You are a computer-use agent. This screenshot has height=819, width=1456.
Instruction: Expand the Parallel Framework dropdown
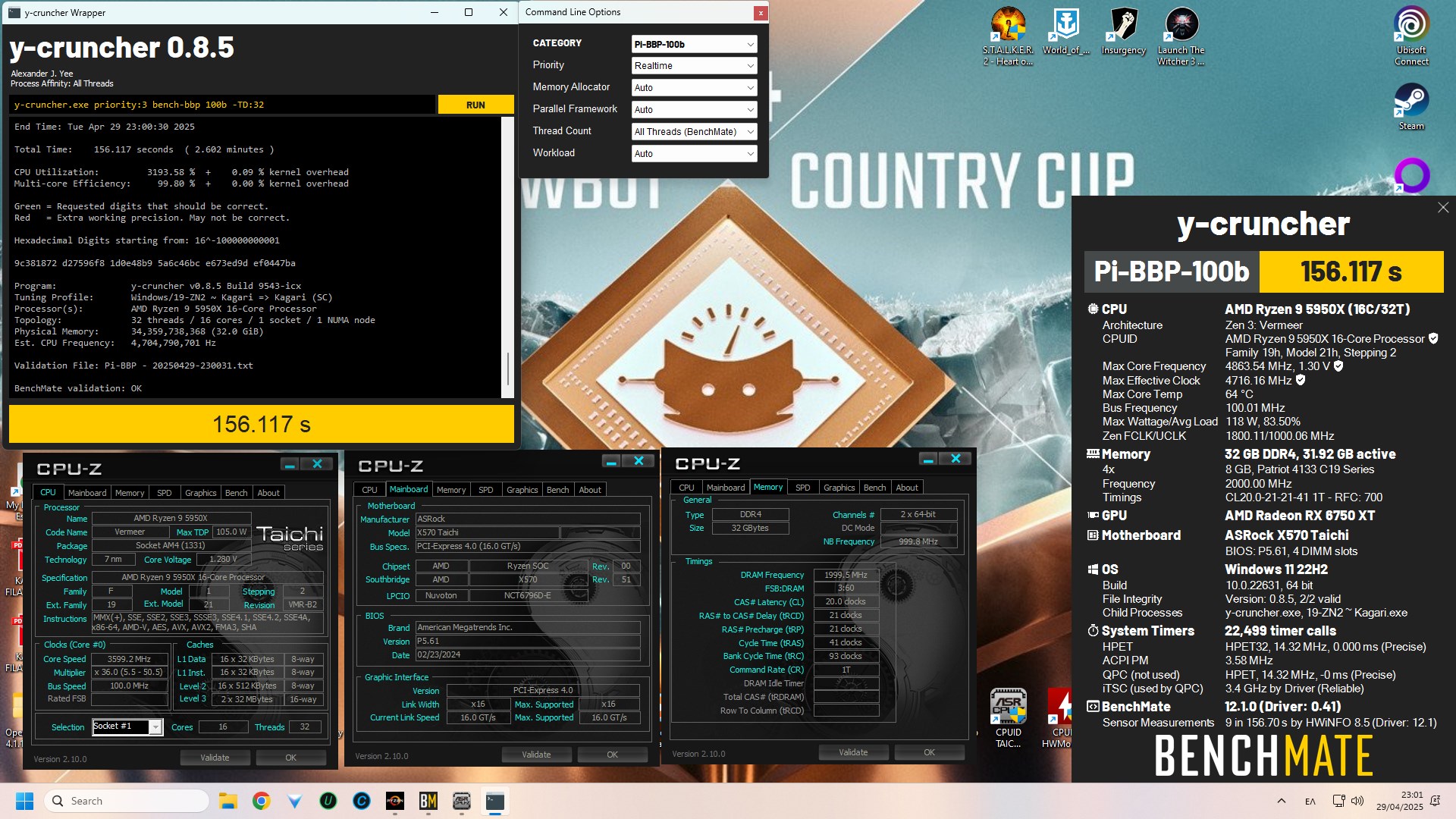(694, 110)
